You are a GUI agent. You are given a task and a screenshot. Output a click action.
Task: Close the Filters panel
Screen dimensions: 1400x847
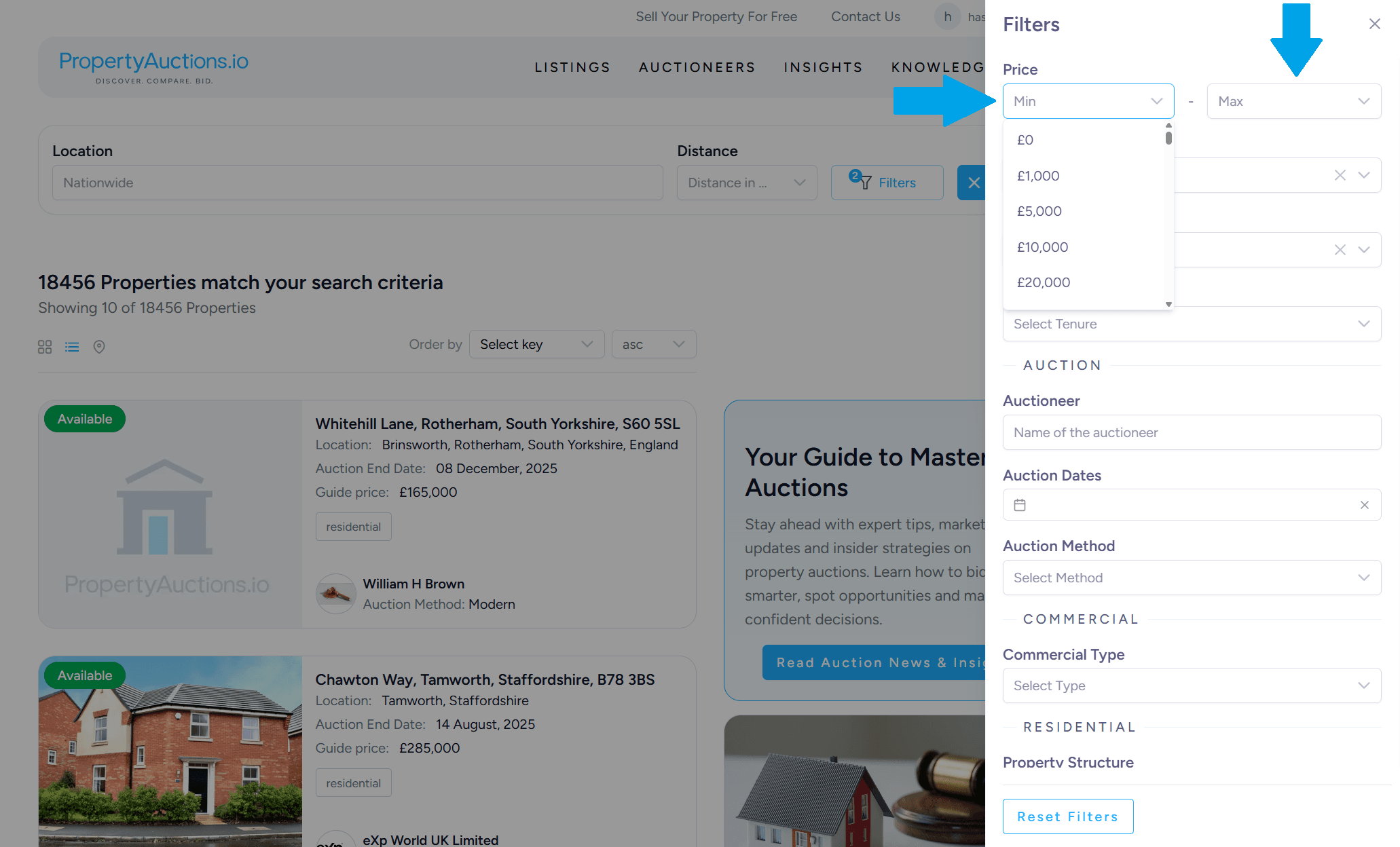click(x=1374, y=24)
